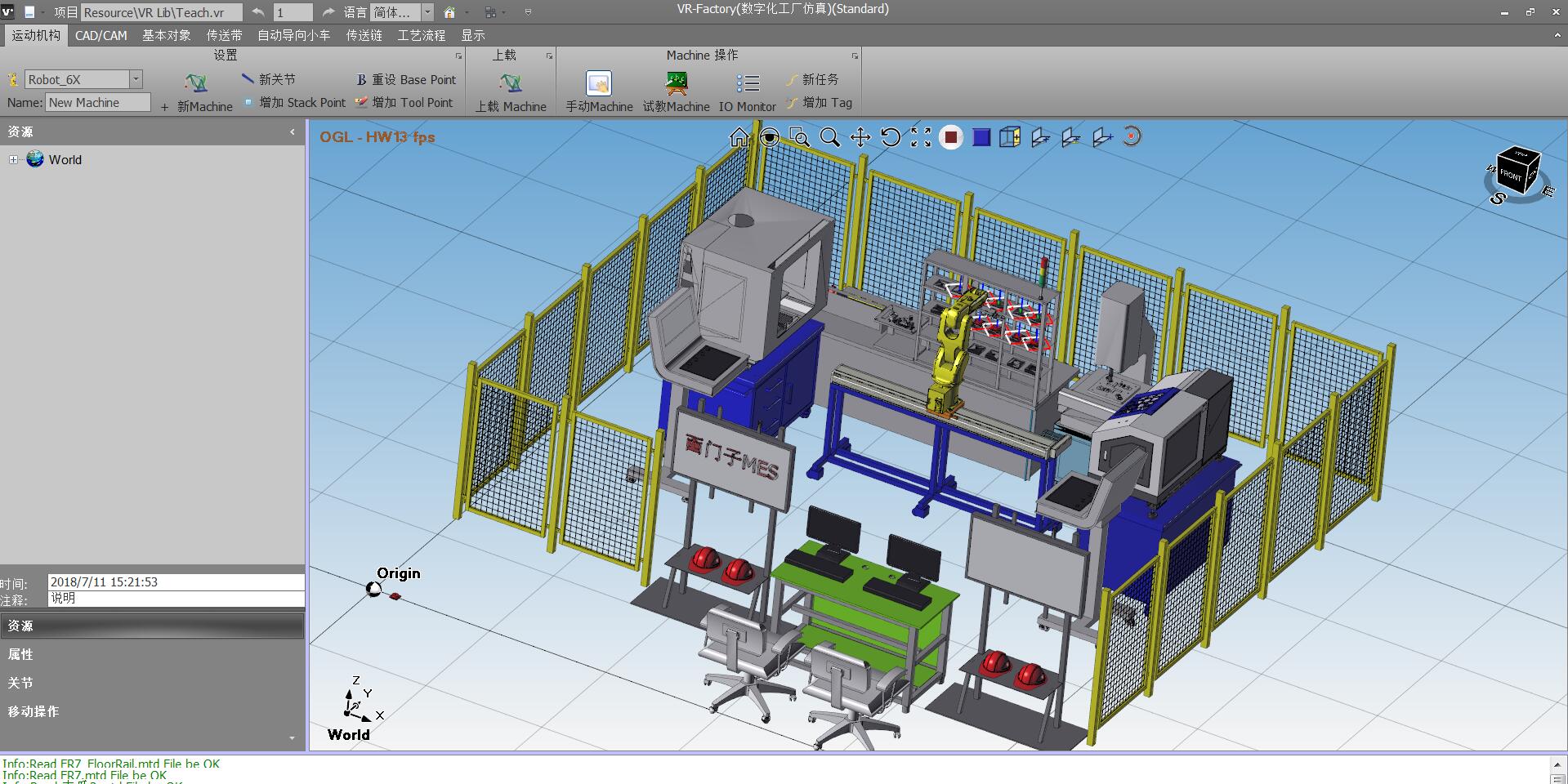Viewport: 1568px width, 784px height.
Task: Click the second plane view icon
Action: [x=1070, y=137]
